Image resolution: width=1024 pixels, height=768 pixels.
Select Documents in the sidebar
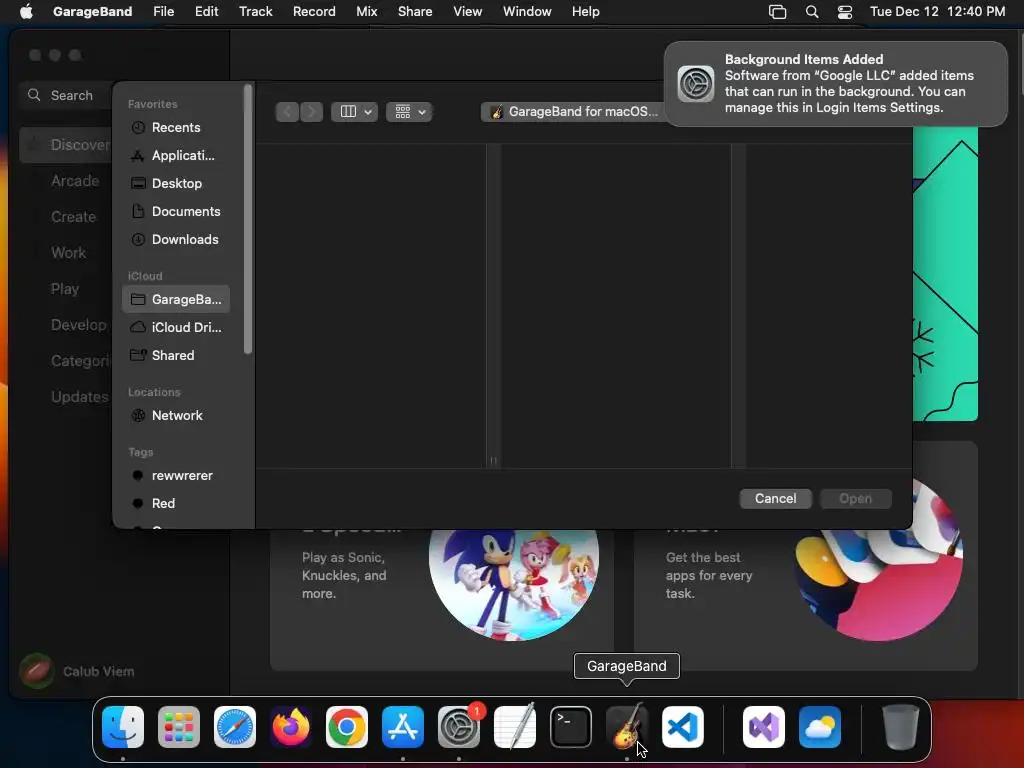pos(176,212)
